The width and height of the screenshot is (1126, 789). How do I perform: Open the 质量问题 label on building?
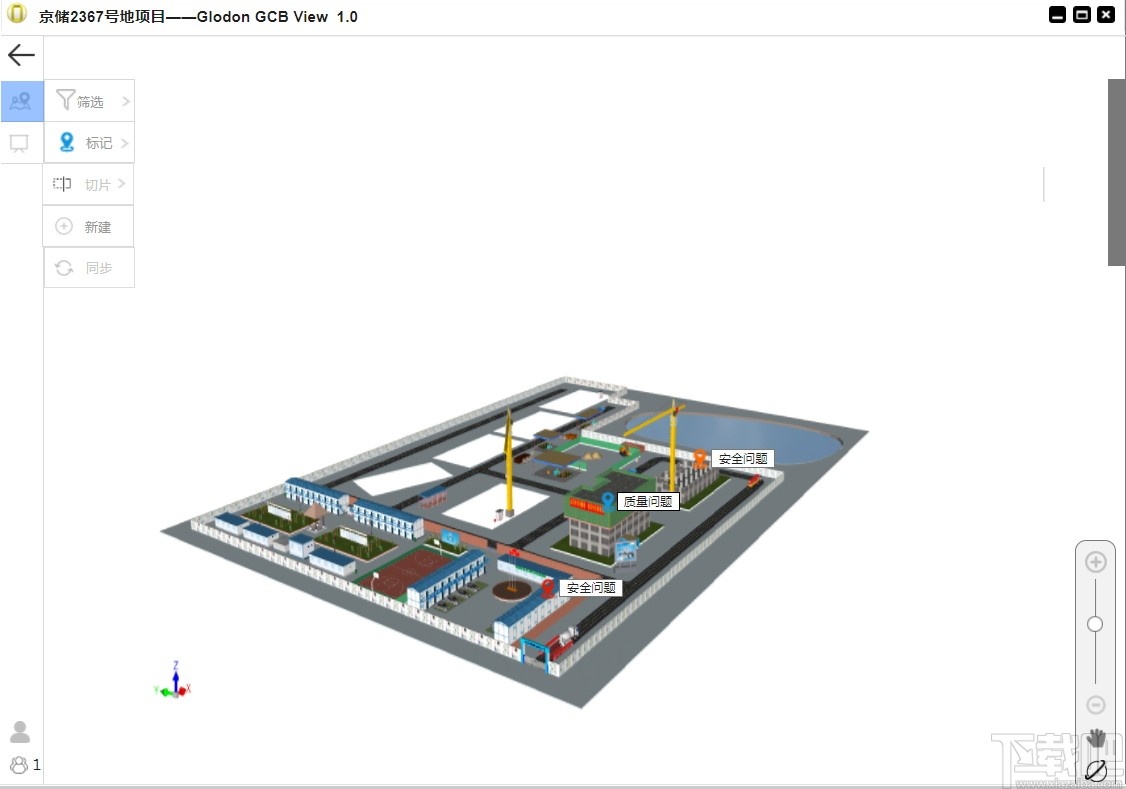(x=648, y=501)
